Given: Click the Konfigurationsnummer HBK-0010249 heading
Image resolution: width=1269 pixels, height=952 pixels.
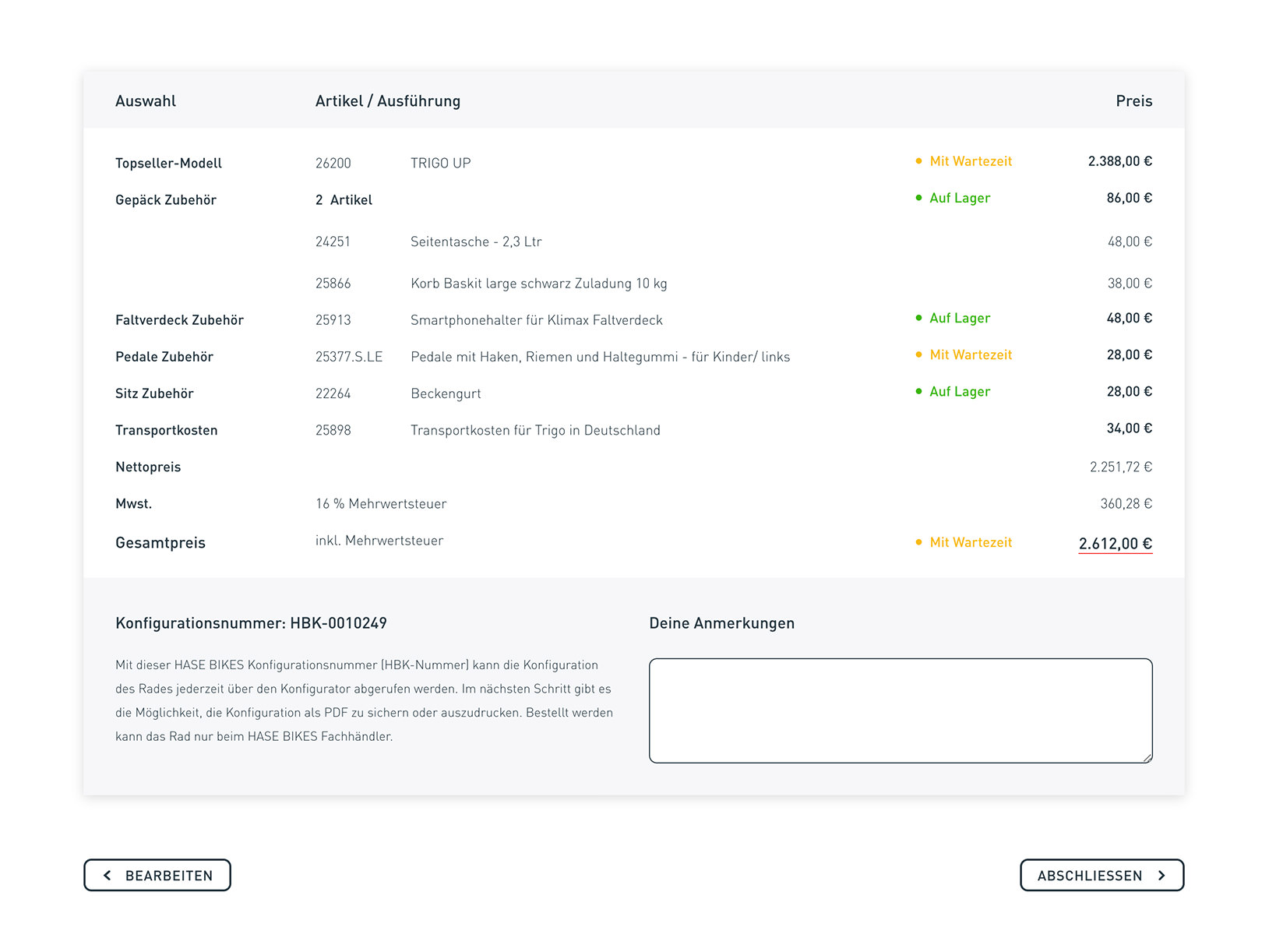Looking at the screenshot, I should [x=251, y=623].
